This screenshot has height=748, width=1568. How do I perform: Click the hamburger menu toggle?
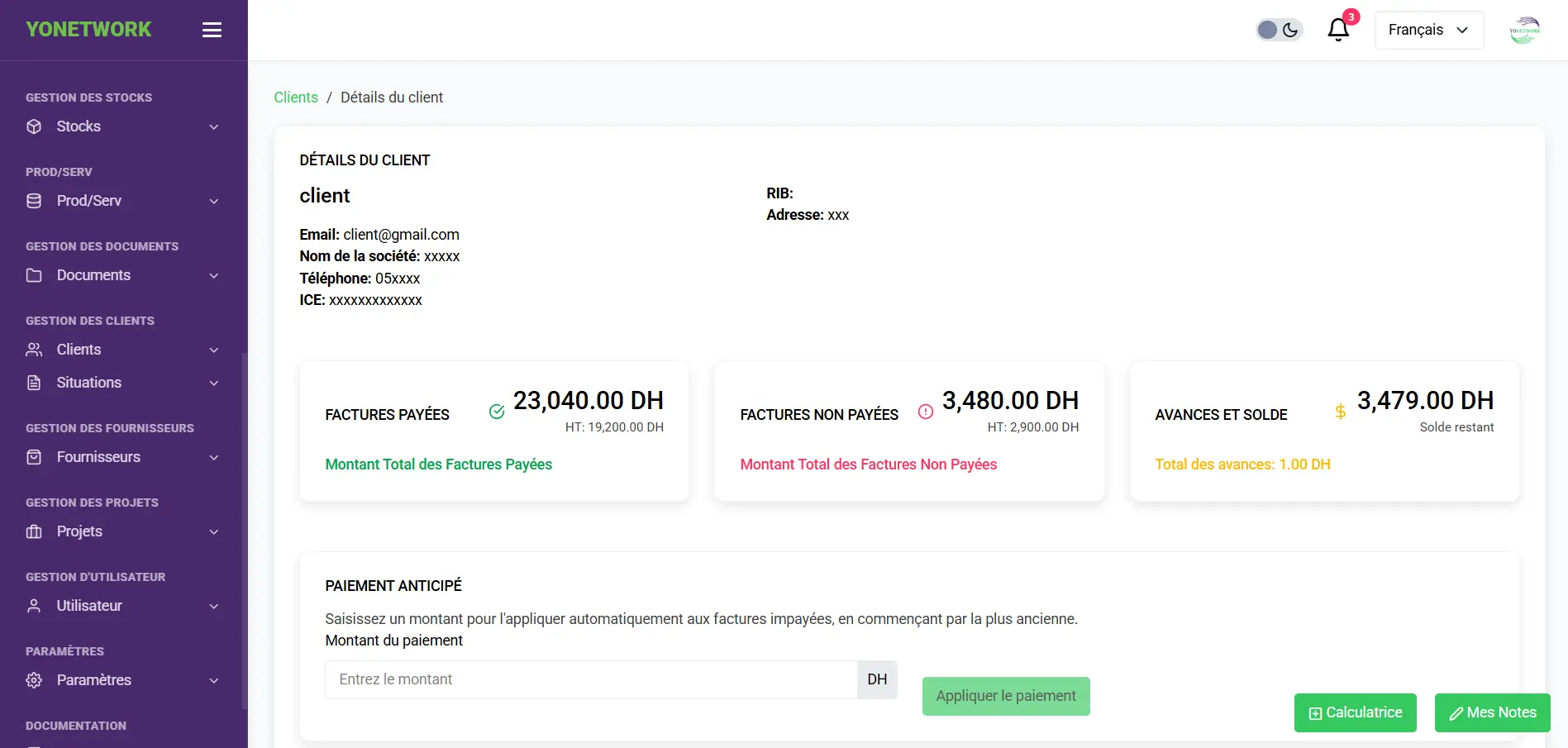[212, 29]
